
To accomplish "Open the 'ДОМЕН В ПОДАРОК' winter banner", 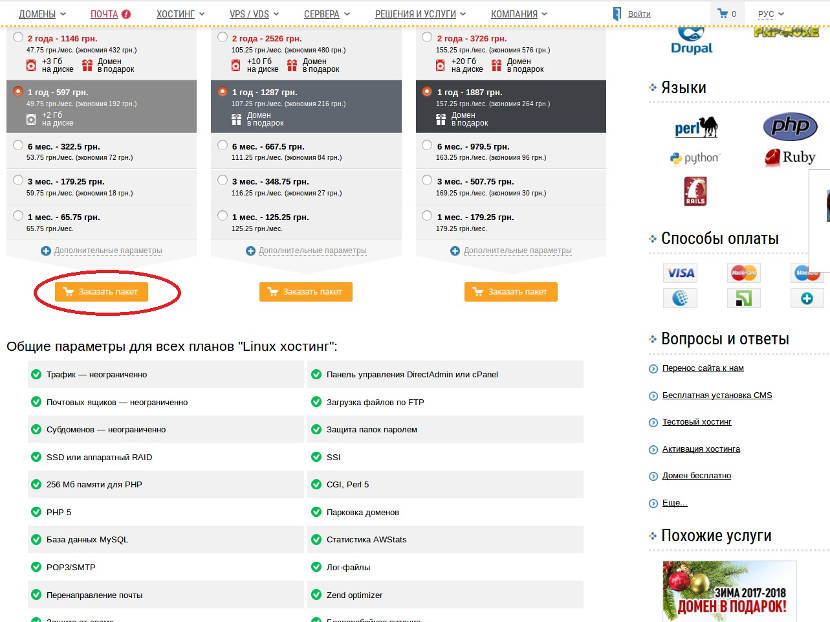I will pos(729,591).
